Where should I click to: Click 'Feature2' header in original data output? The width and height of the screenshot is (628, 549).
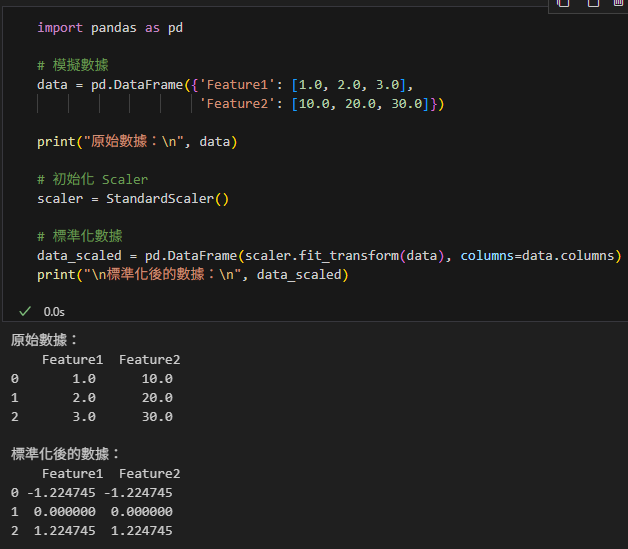tap(149, 360)
